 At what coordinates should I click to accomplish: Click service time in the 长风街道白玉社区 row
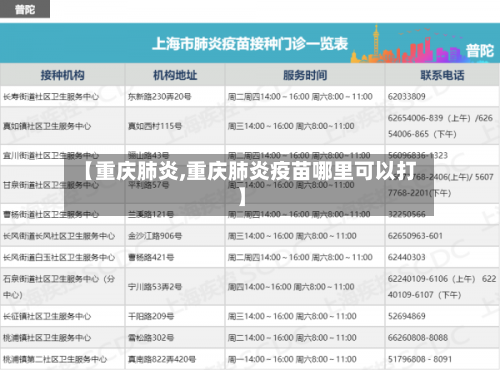(x=300, y=257)
